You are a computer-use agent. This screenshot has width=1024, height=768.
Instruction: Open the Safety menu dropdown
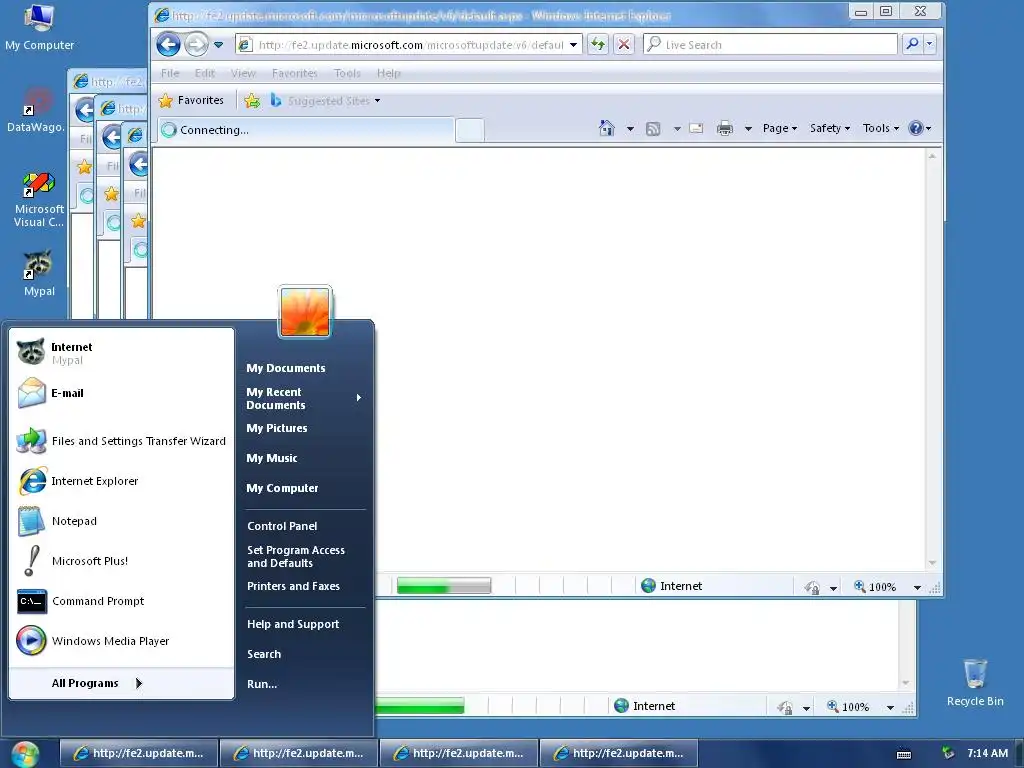830,129
